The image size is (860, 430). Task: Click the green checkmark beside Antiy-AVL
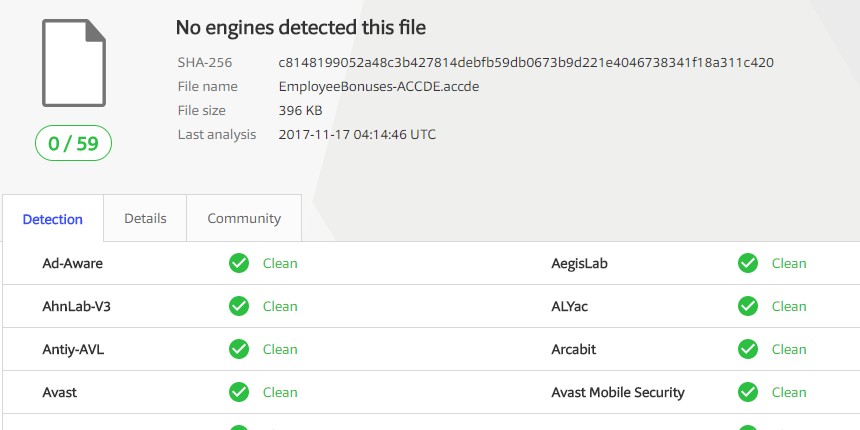click(239, 349)
